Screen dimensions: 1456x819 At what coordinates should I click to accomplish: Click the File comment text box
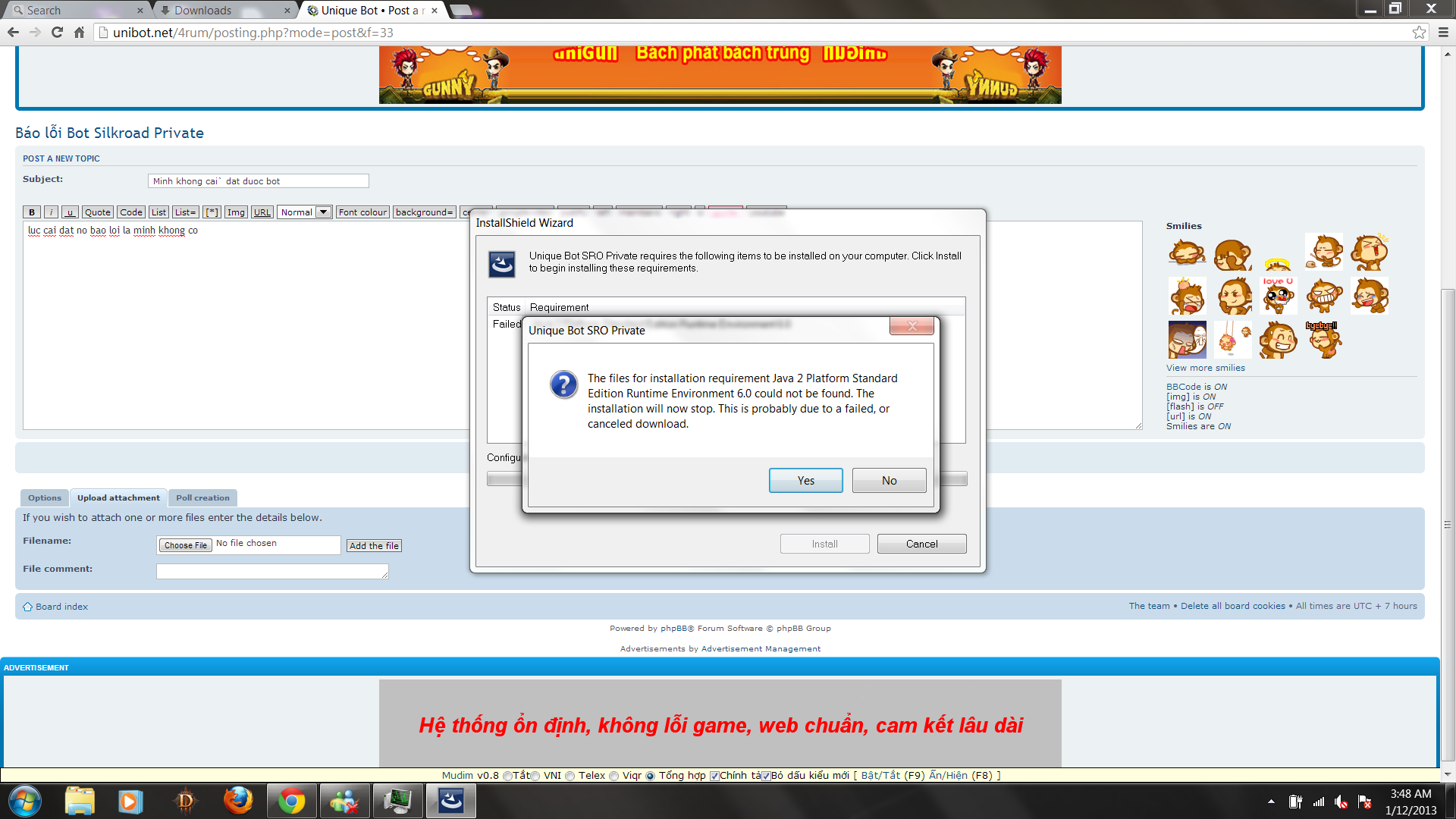click(272, 571)
